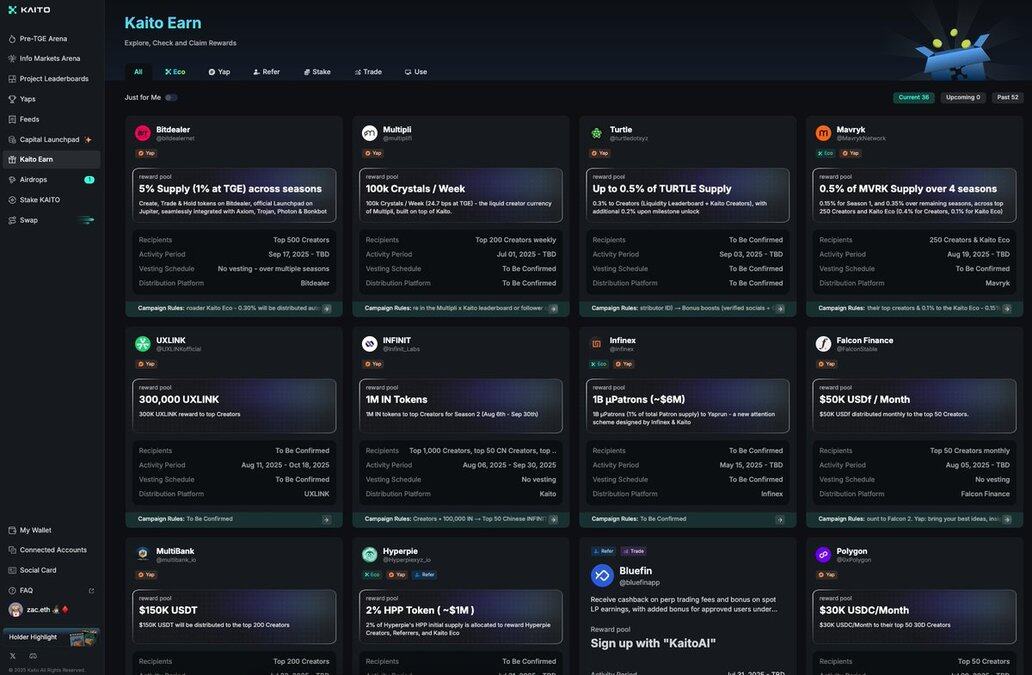1032x675 pixels.
Task: Select the All tab
Action: tap(138, 72)
